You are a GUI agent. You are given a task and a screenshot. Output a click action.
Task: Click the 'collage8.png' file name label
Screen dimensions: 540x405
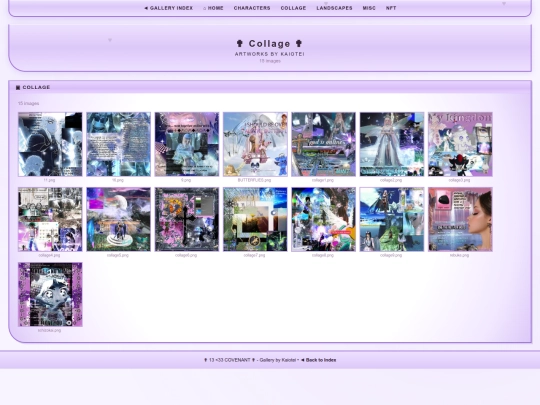coord(323,255)
